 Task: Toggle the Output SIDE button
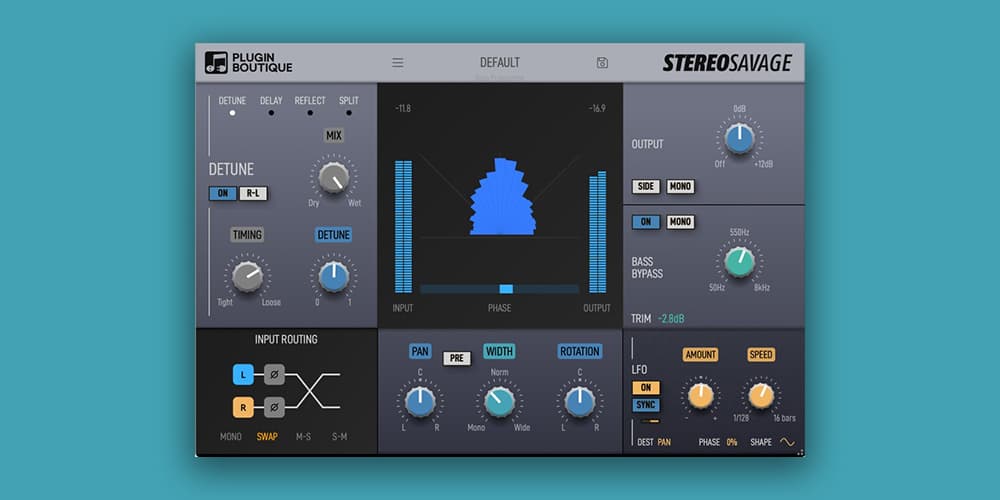[646, 186]
